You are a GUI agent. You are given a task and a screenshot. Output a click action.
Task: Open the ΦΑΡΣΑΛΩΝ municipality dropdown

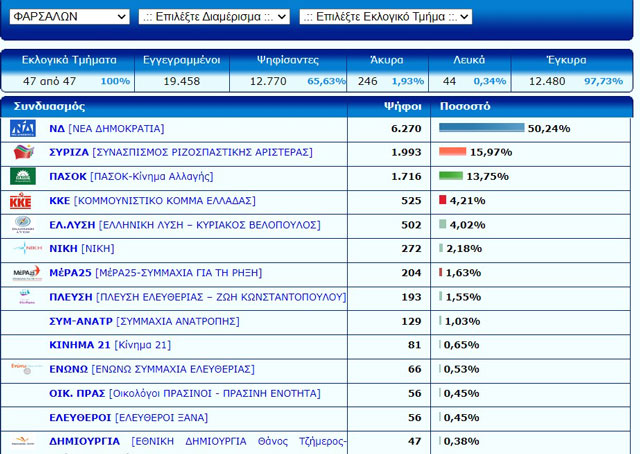point(69,17)
